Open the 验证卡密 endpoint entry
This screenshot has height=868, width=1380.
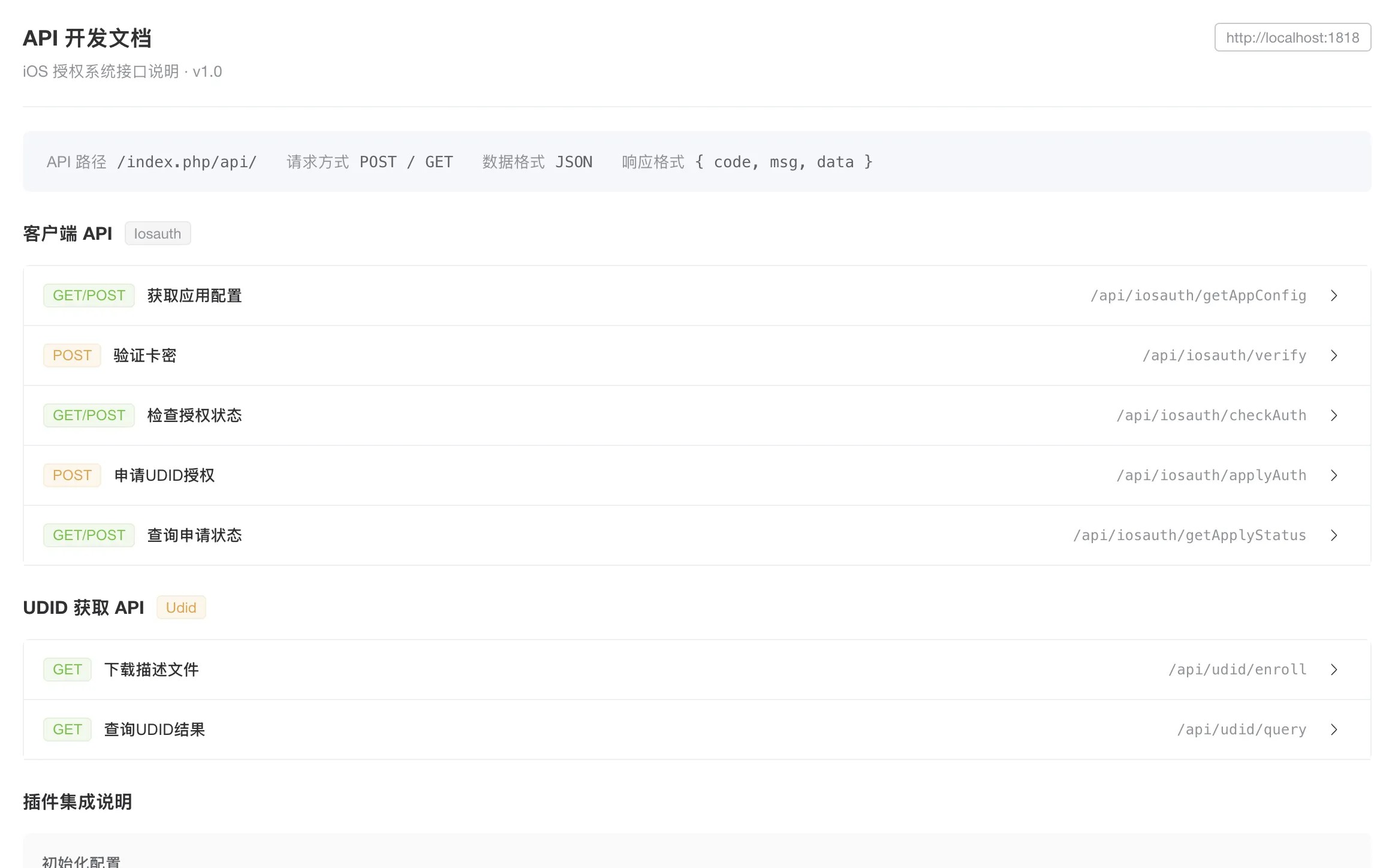[x=144, y=355]
